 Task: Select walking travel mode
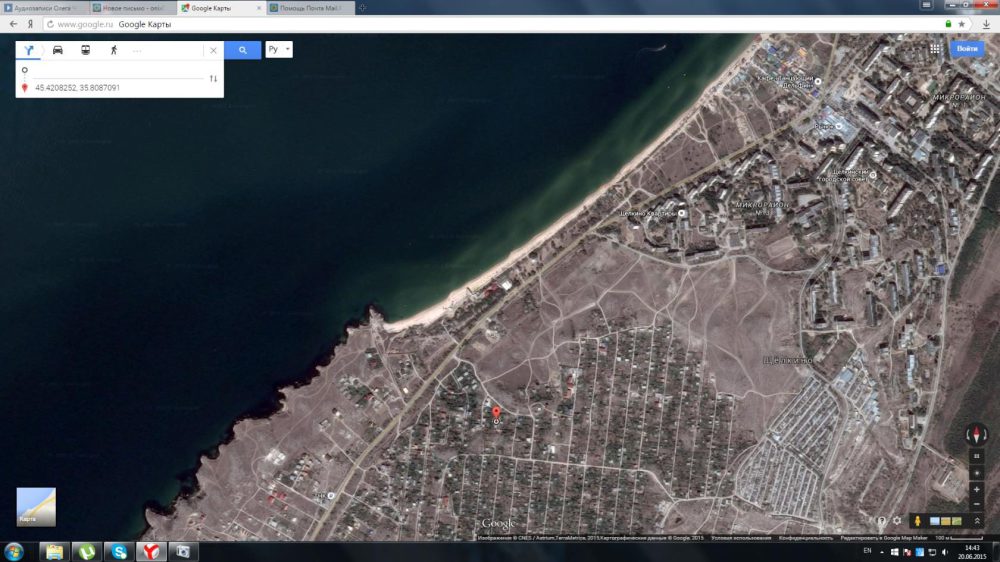pos(113,50)
